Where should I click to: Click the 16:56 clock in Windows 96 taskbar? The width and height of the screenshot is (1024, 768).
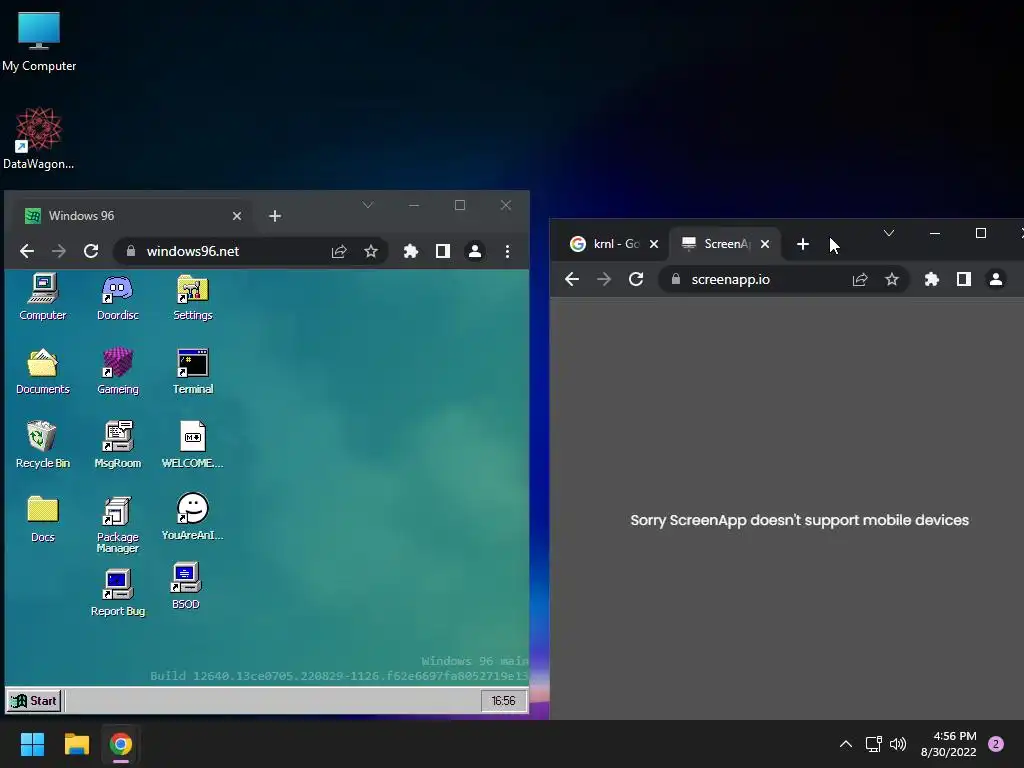coord(503,701)
